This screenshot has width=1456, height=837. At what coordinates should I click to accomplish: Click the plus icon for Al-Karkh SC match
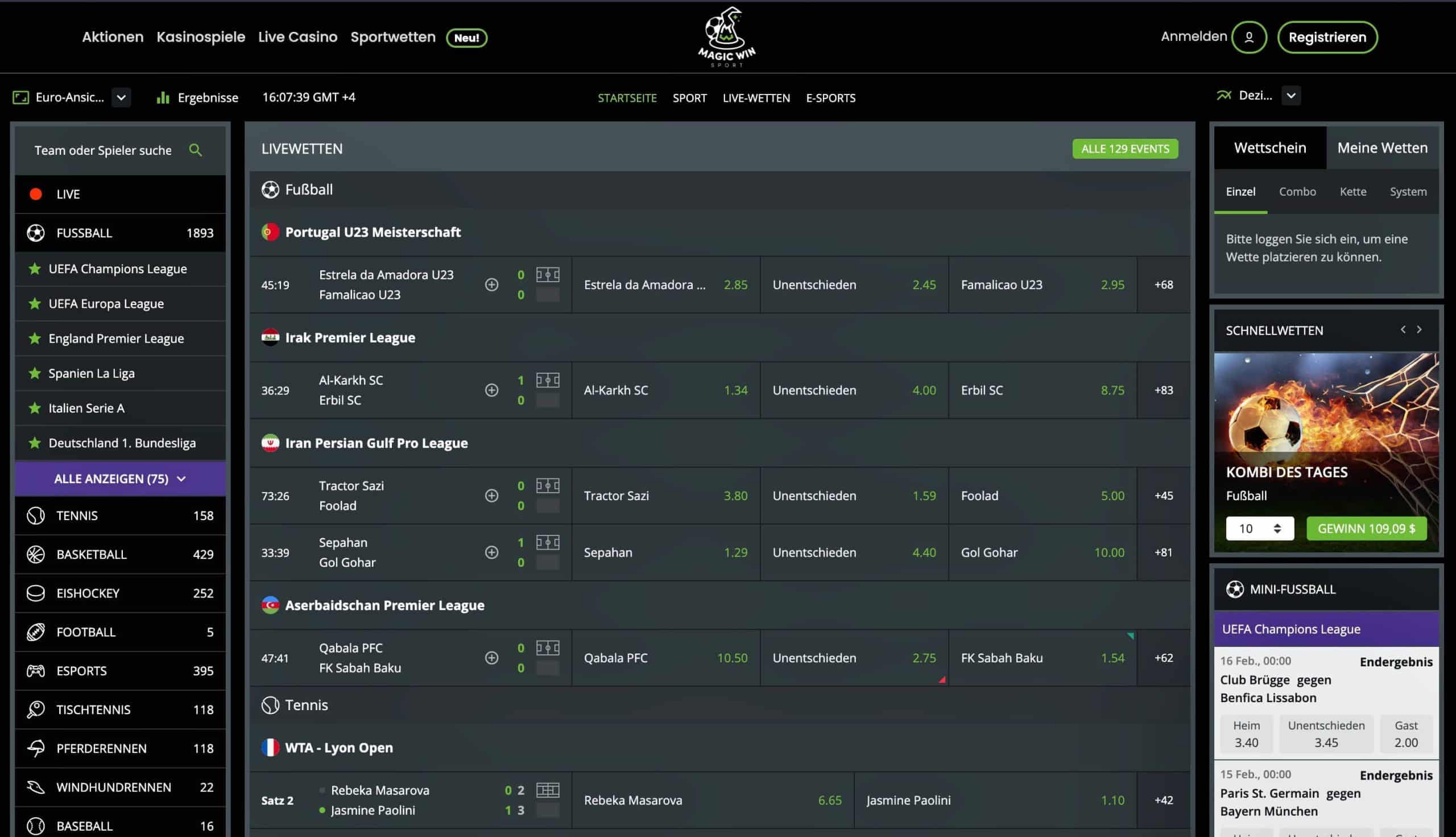point(491,390)
